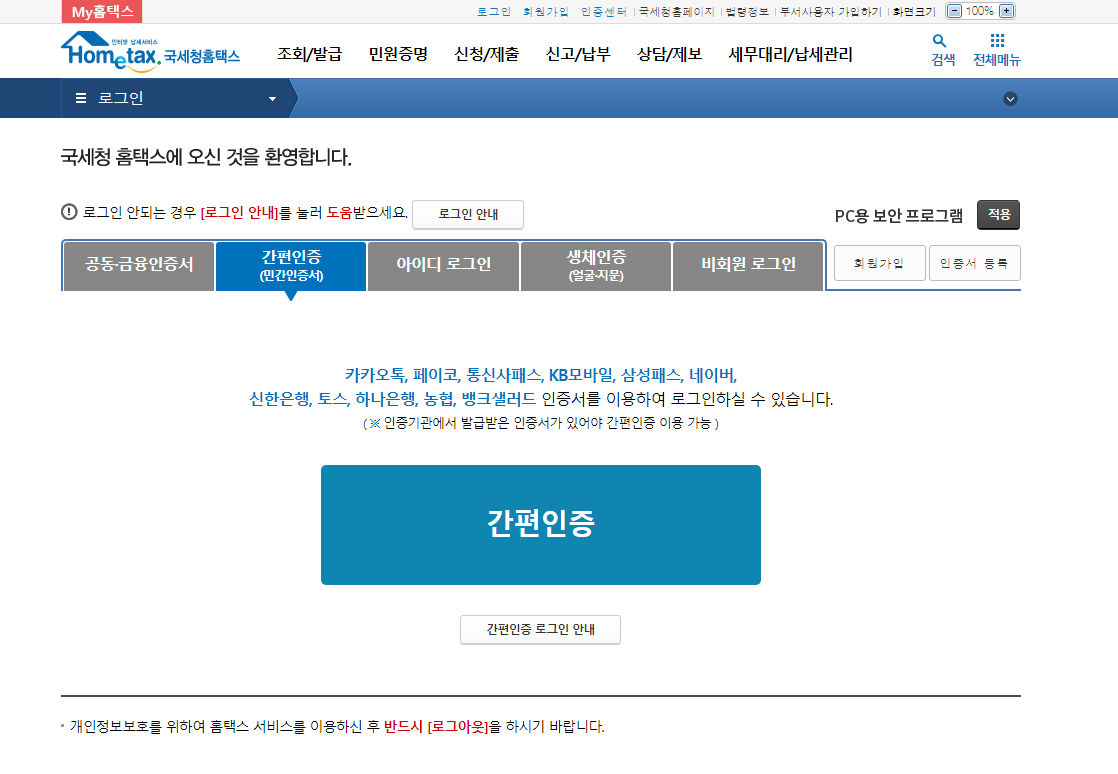Open the 비회원 로그인 tab
The width and height of the screenshot is (1118, 774).
tap(748, 266)
